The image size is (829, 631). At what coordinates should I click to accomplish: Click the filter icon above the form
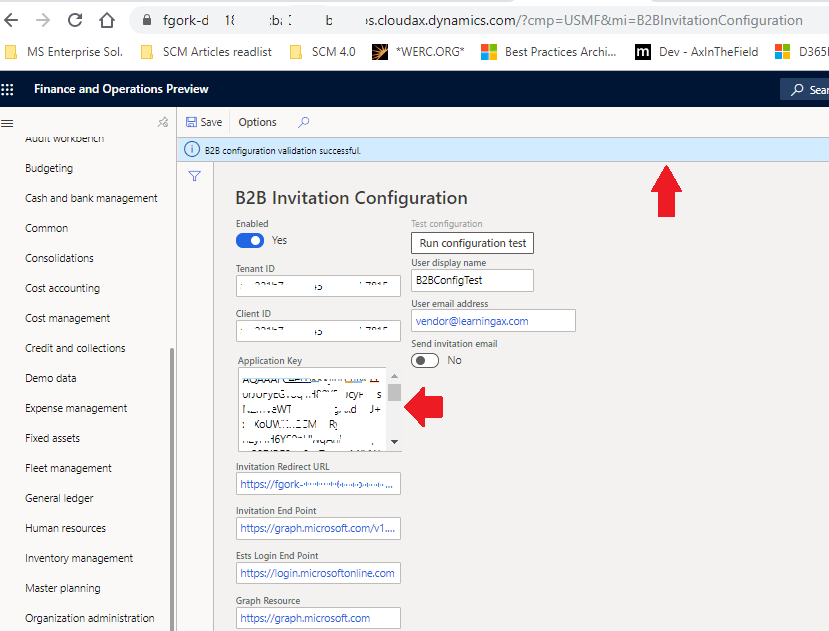point(193,175)
